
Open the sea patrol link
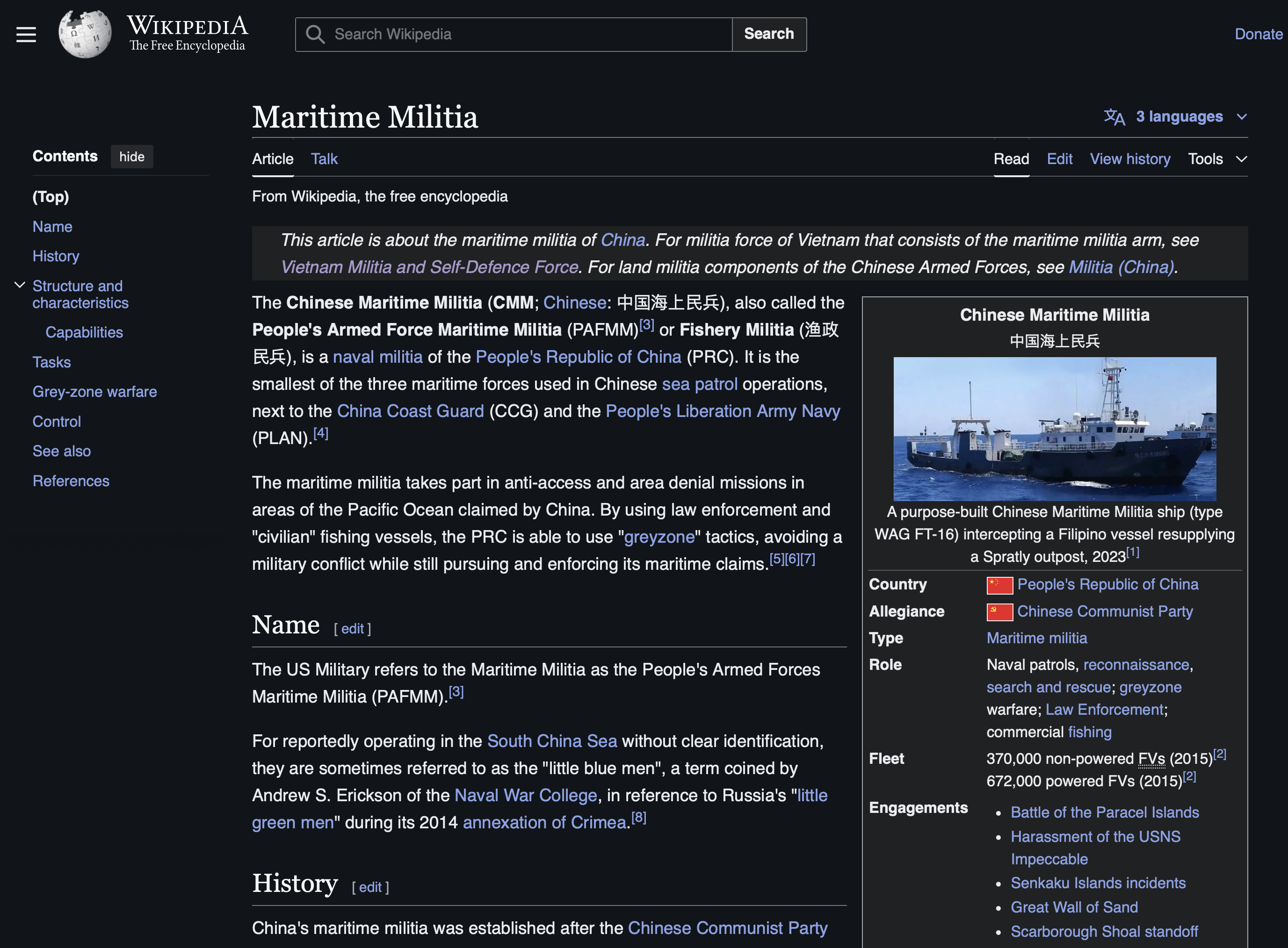[700, 384]
